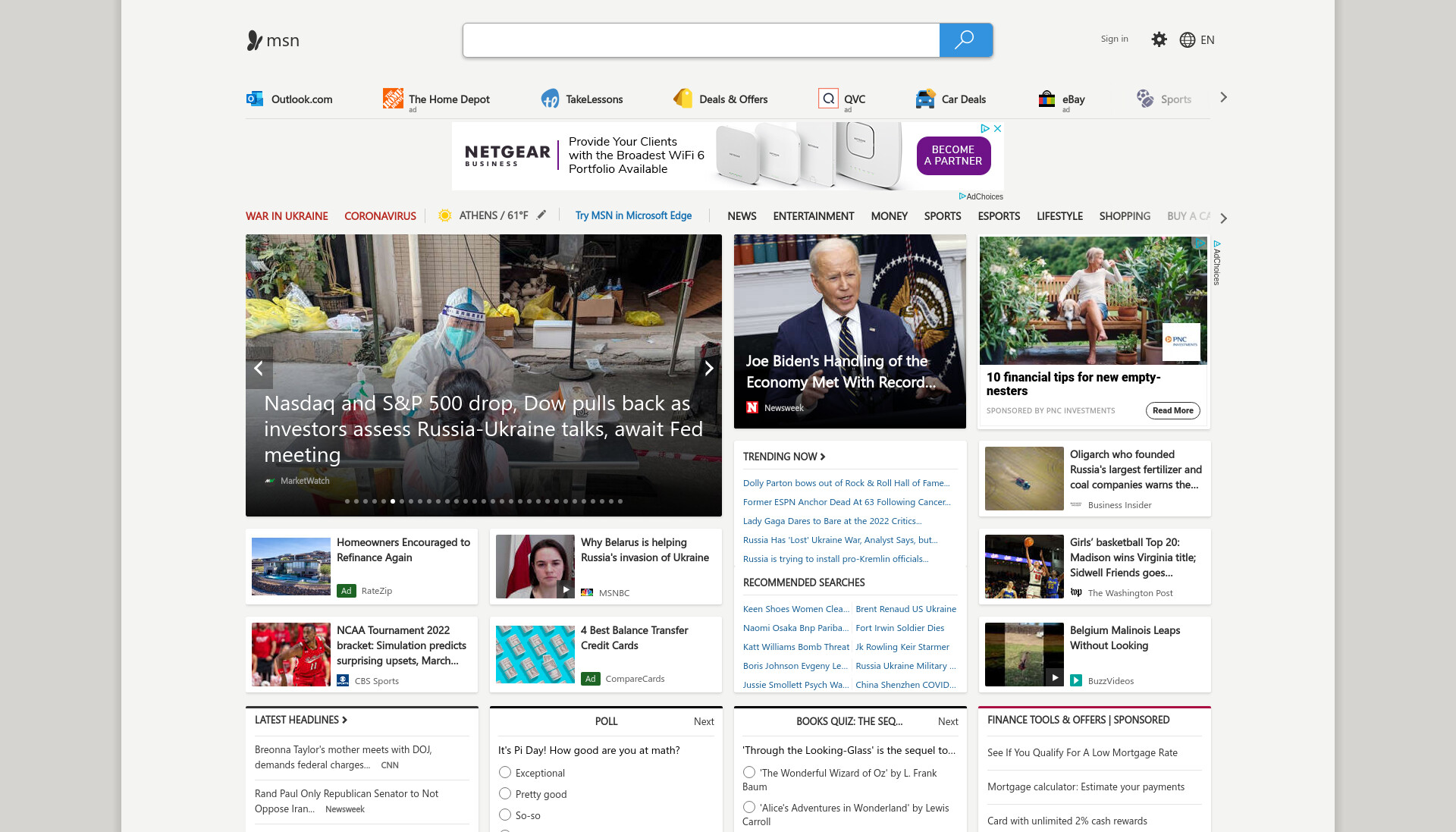Click the sun weather icon
This screenshot has width=1456, height=832.
(445, 215)
